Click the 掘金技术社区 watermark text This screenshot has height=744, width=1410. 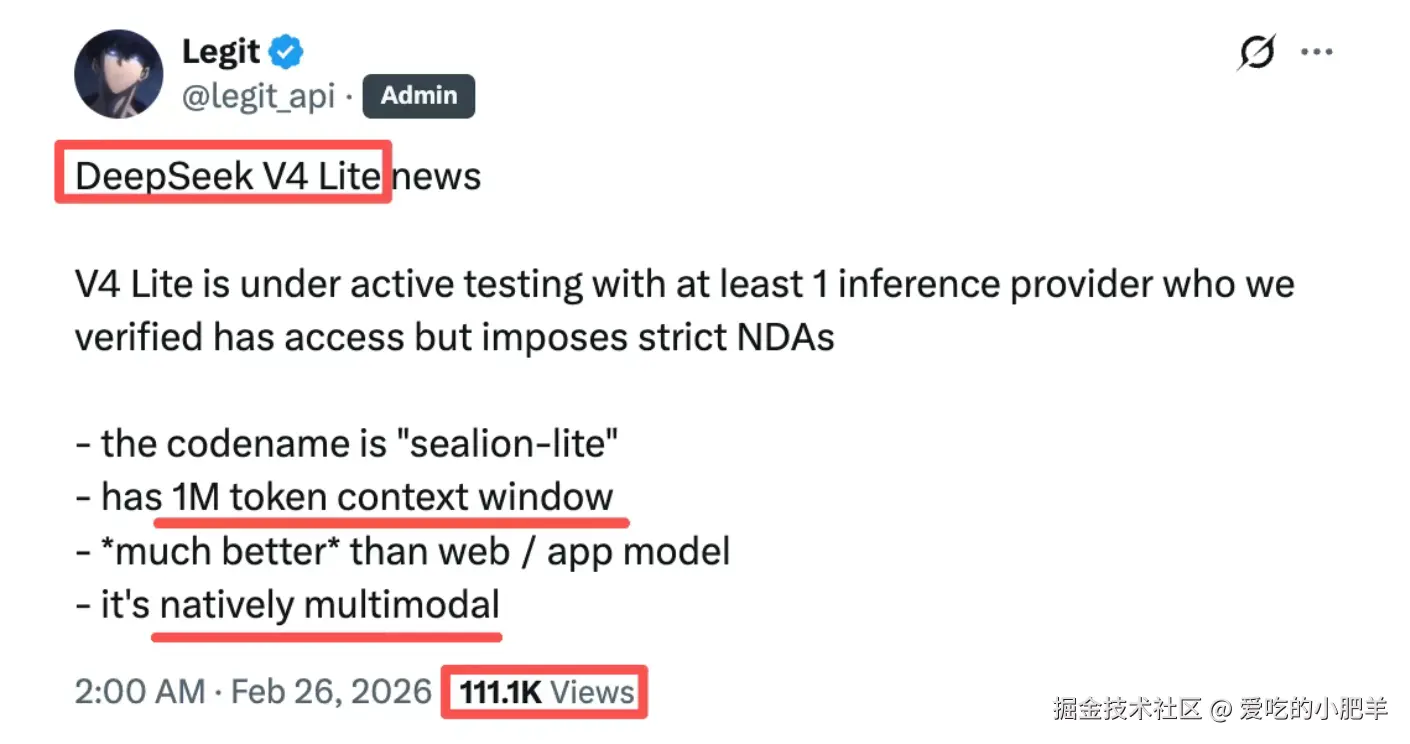tap(1126, 708)
